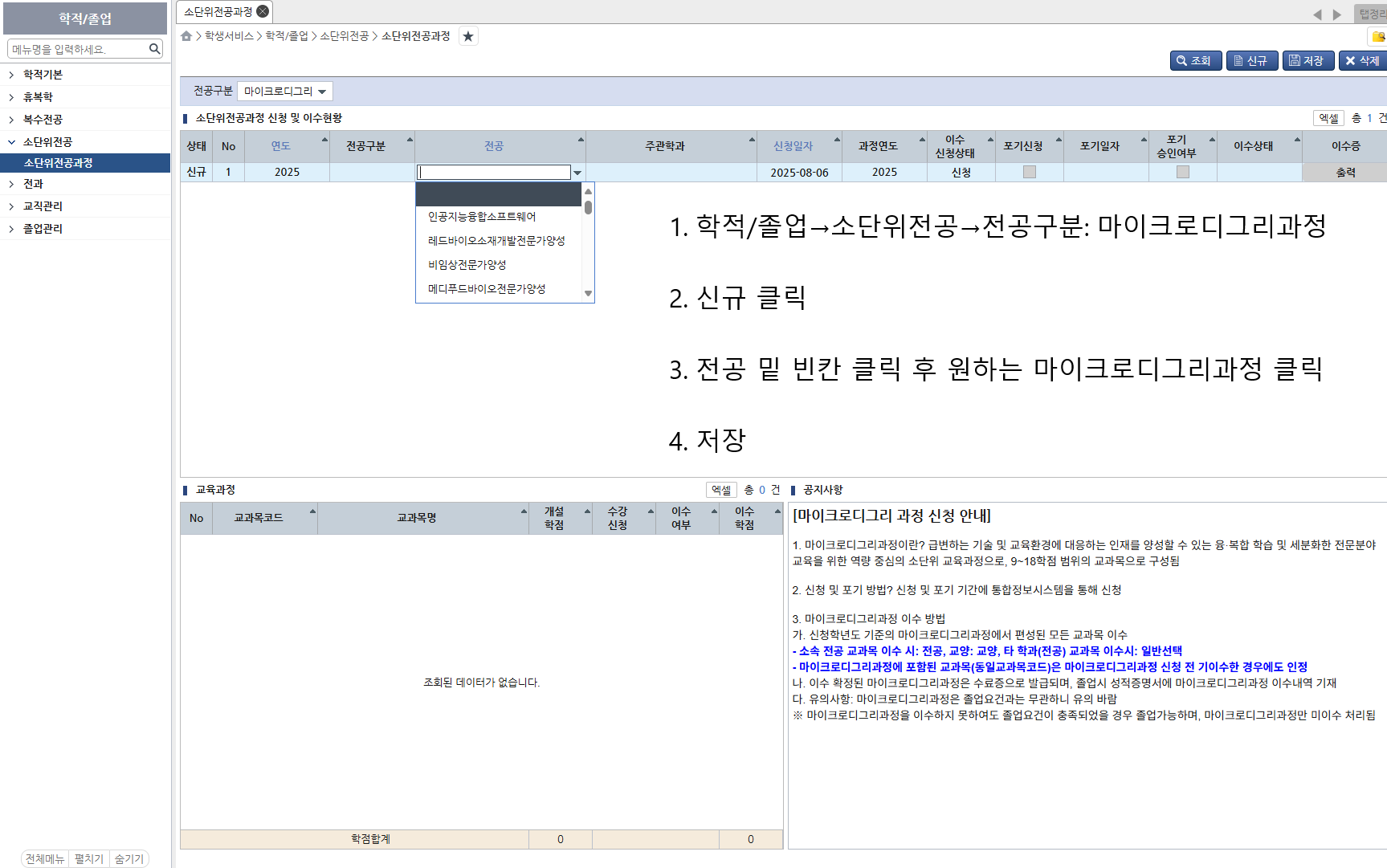Image resolution: width=1387 pixels, height=868 pixels.
Task: Click the star icon to favorite this page
Action: point(468,35)
